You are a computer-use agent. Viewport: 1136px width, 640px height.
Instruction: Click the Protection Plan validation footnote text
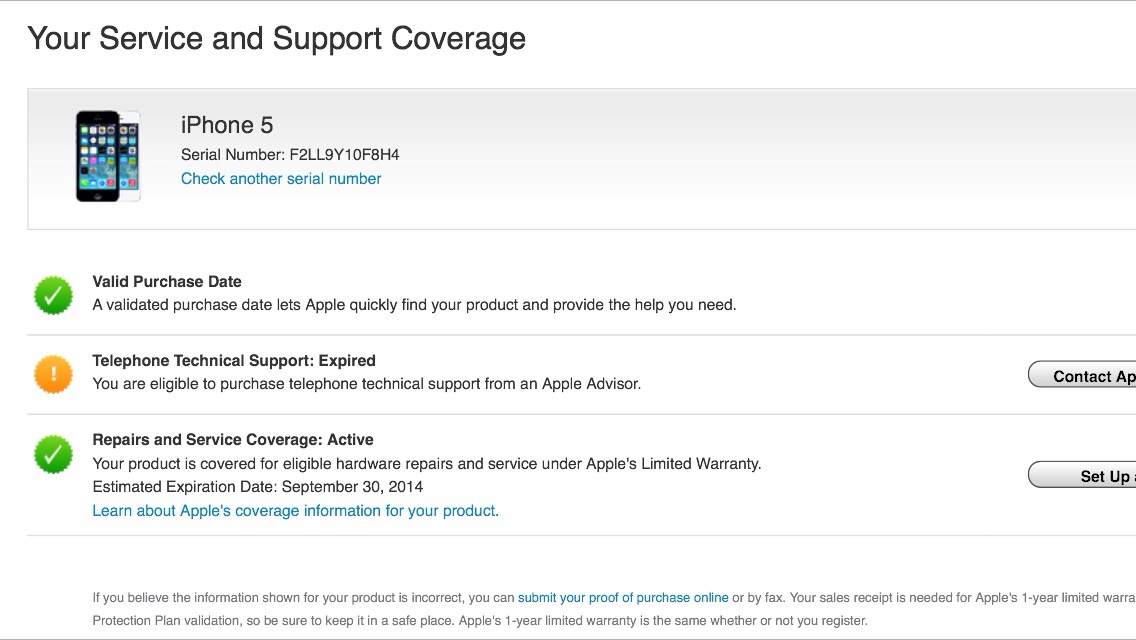(480, 621)
